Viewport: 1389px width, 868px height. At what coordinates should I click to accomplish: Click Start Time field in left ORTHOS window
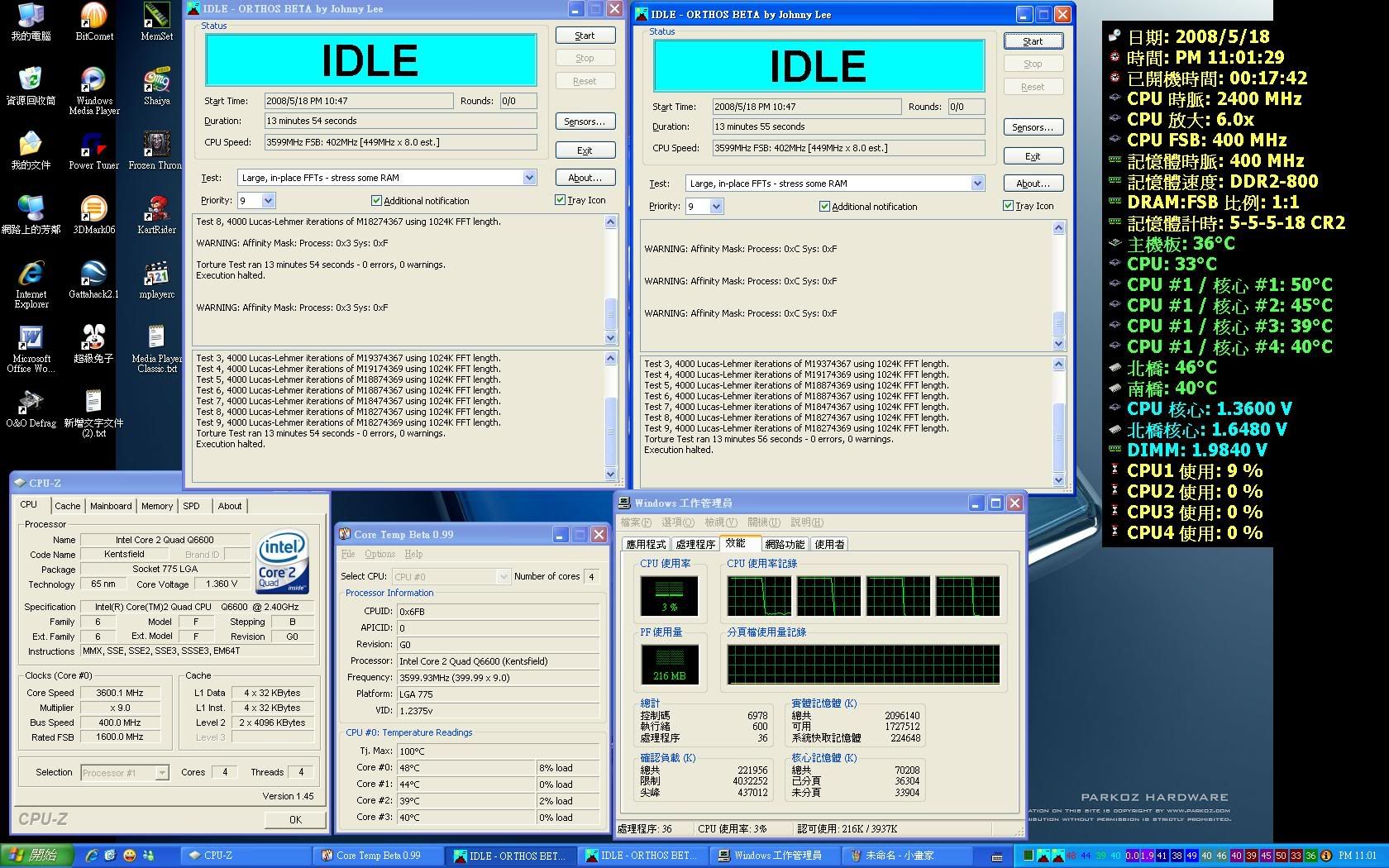pos(359,101)
